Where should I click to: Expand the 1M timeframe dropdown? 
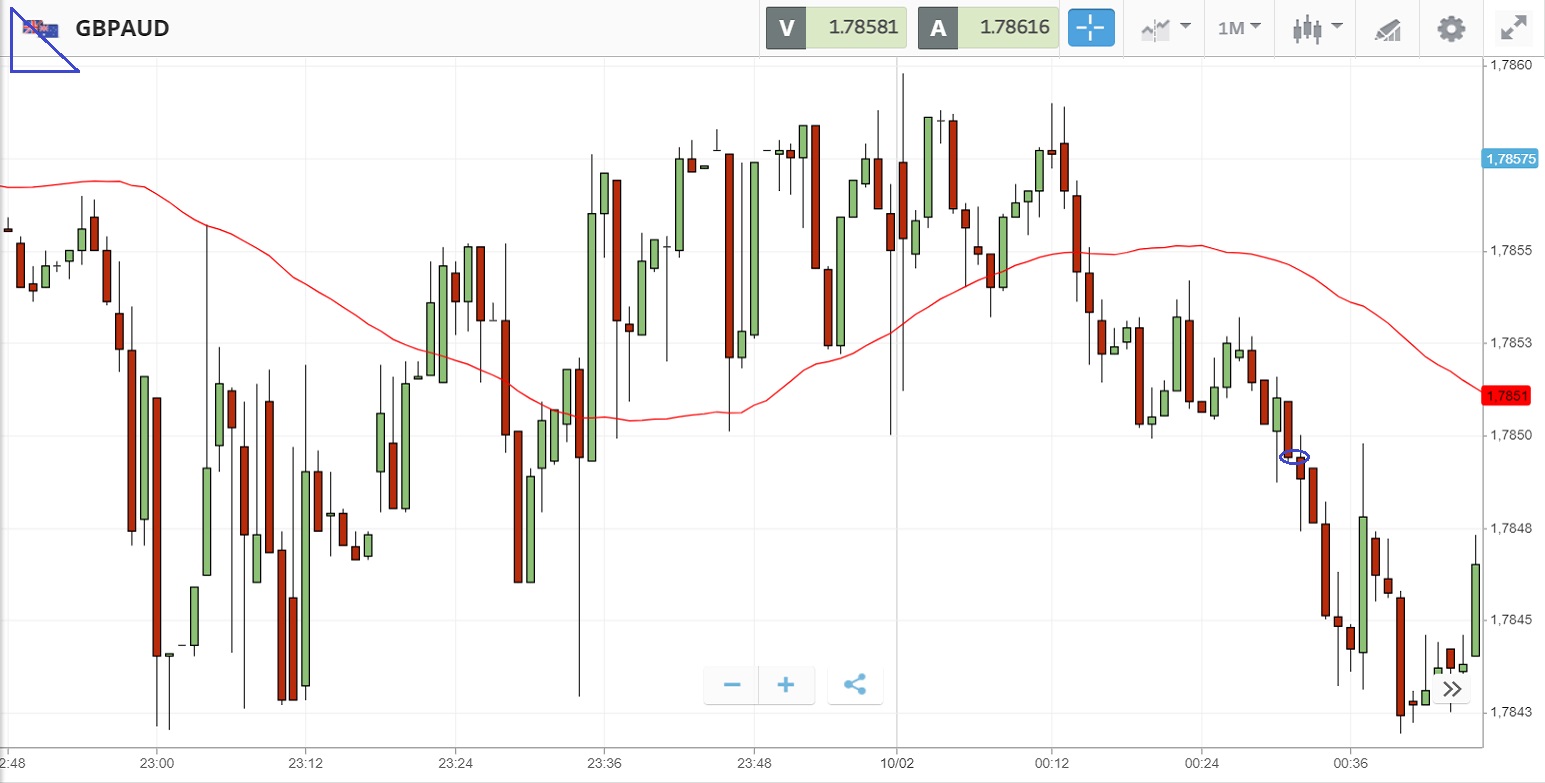(1239, 28)
